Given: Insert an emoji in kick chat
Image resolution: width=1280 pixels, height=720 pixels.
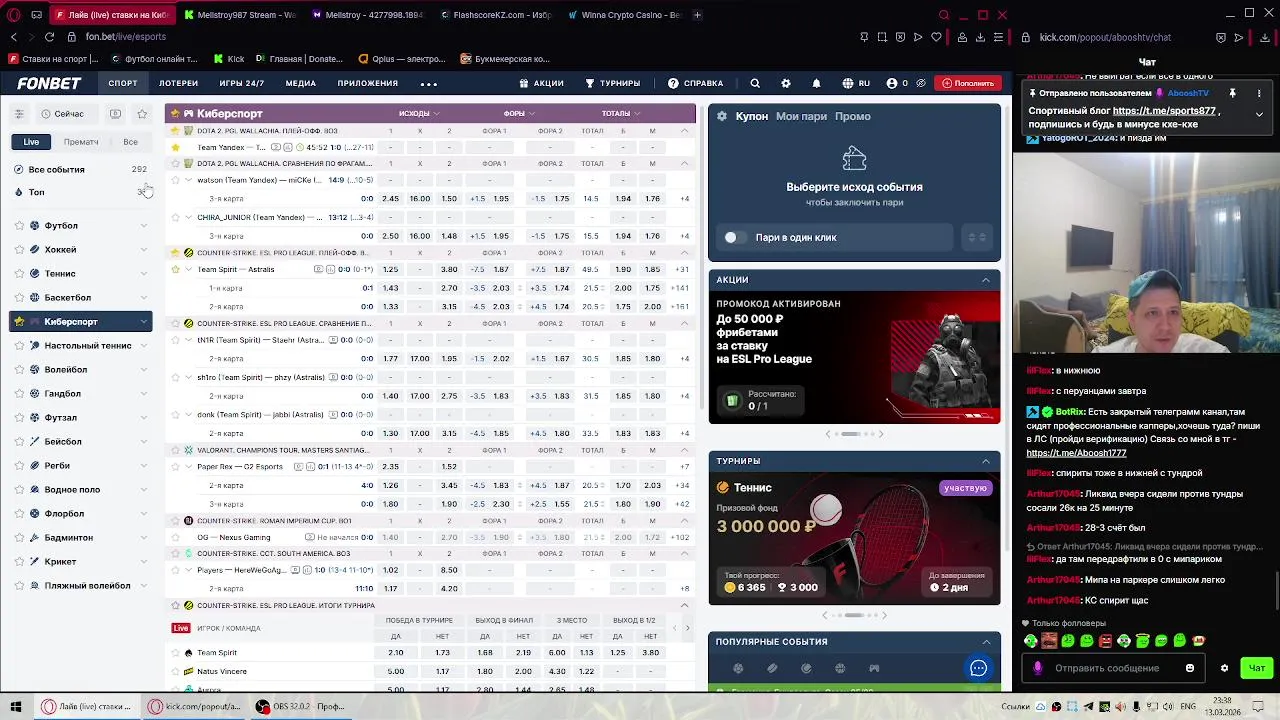Looking at the screenshot, I should pyautogui.click(x=1190, y=668).
